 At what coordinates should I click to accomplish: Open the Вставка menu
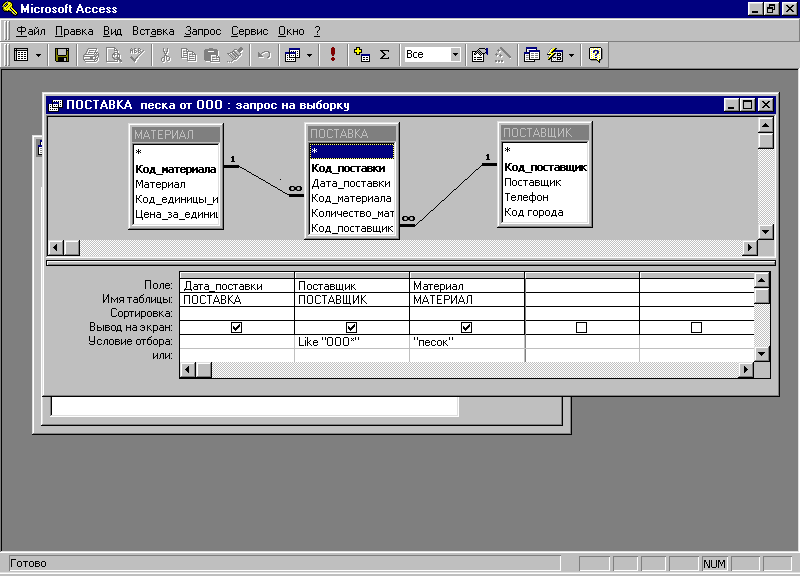[153, 31]
